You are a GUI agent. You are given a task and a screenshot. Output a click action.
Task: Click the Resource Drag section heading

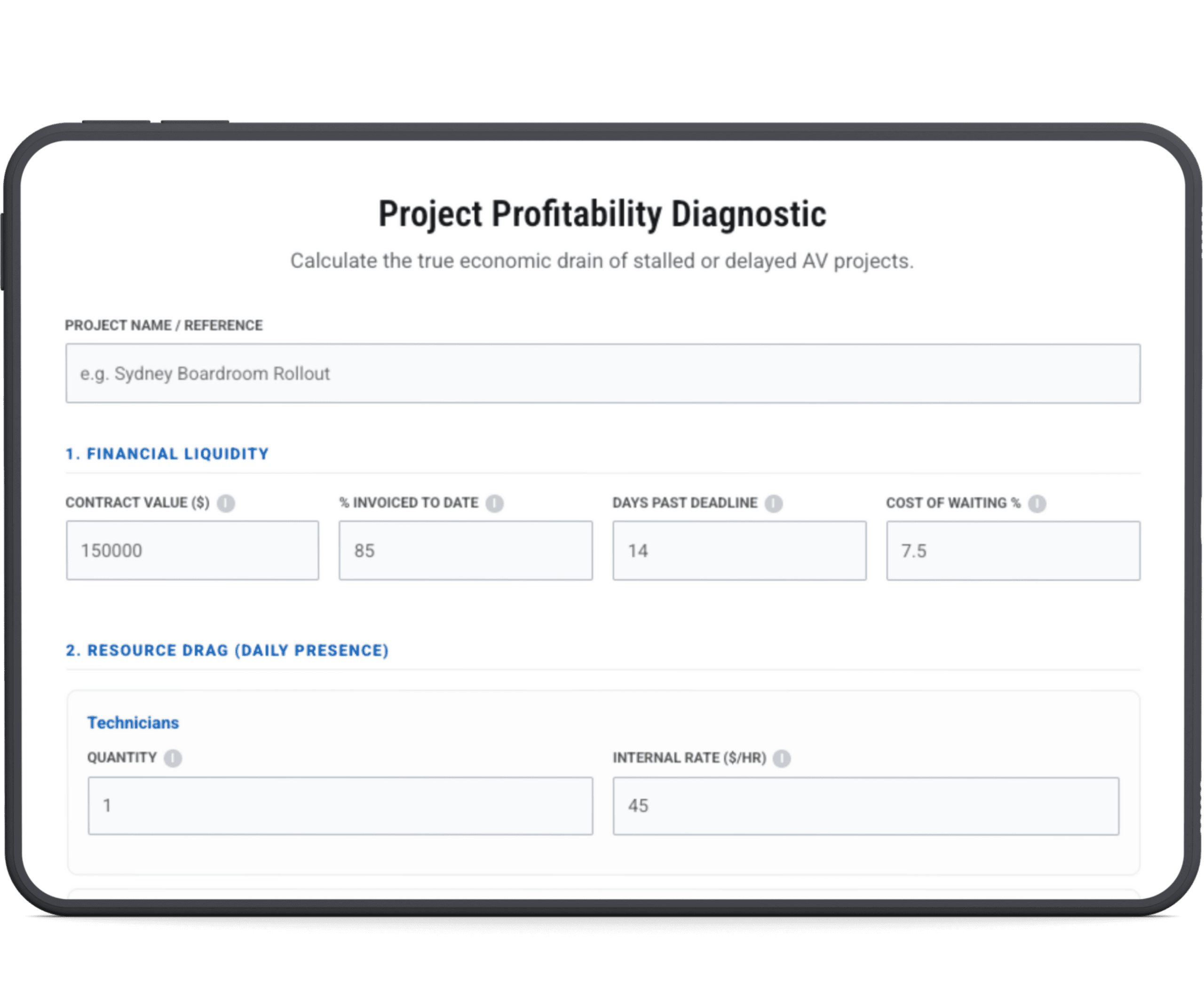(x=227, y=650)
